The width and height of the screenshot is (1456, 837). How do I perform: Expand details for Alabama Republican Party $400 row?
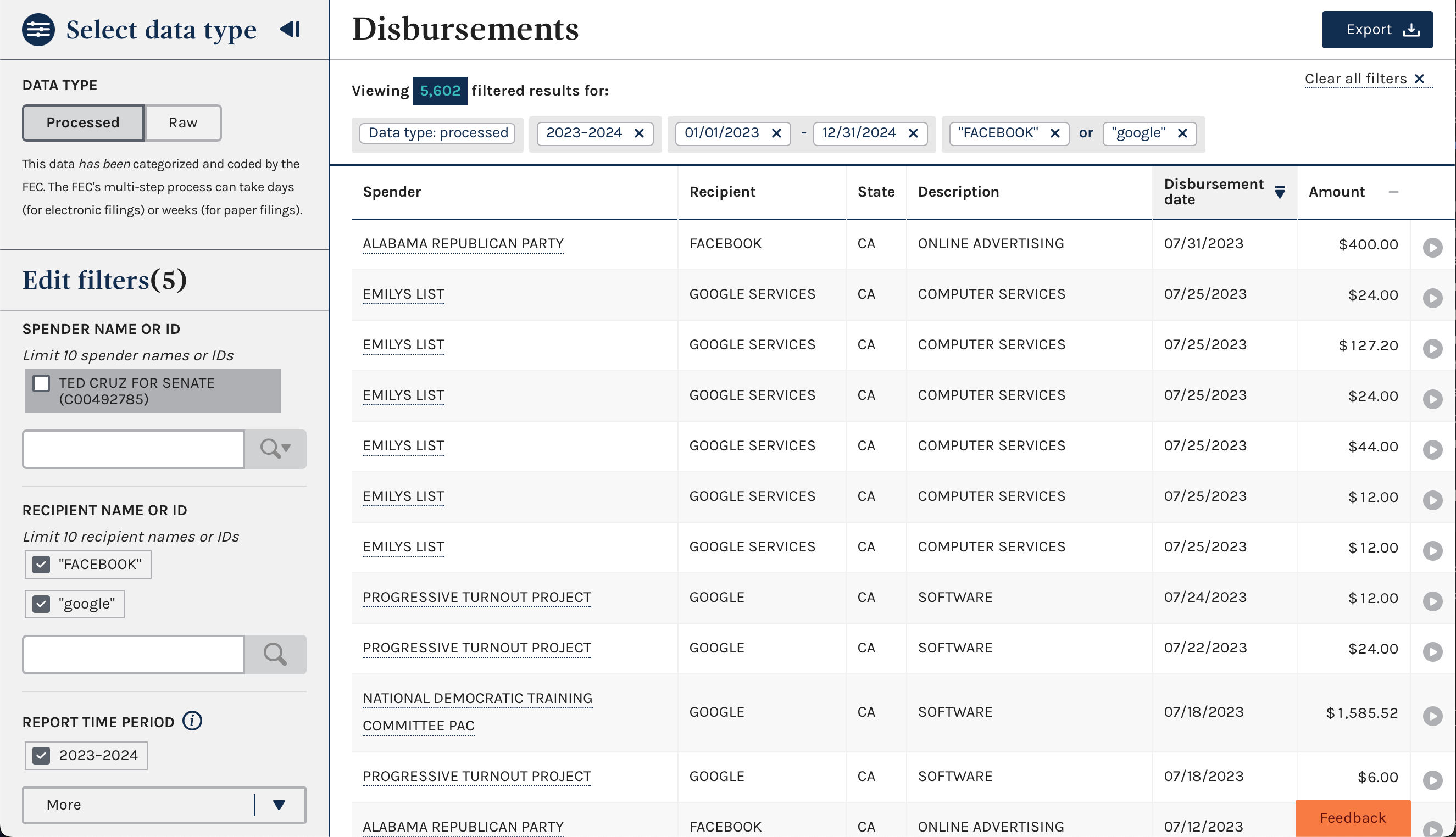click(x=1432, y=248)
